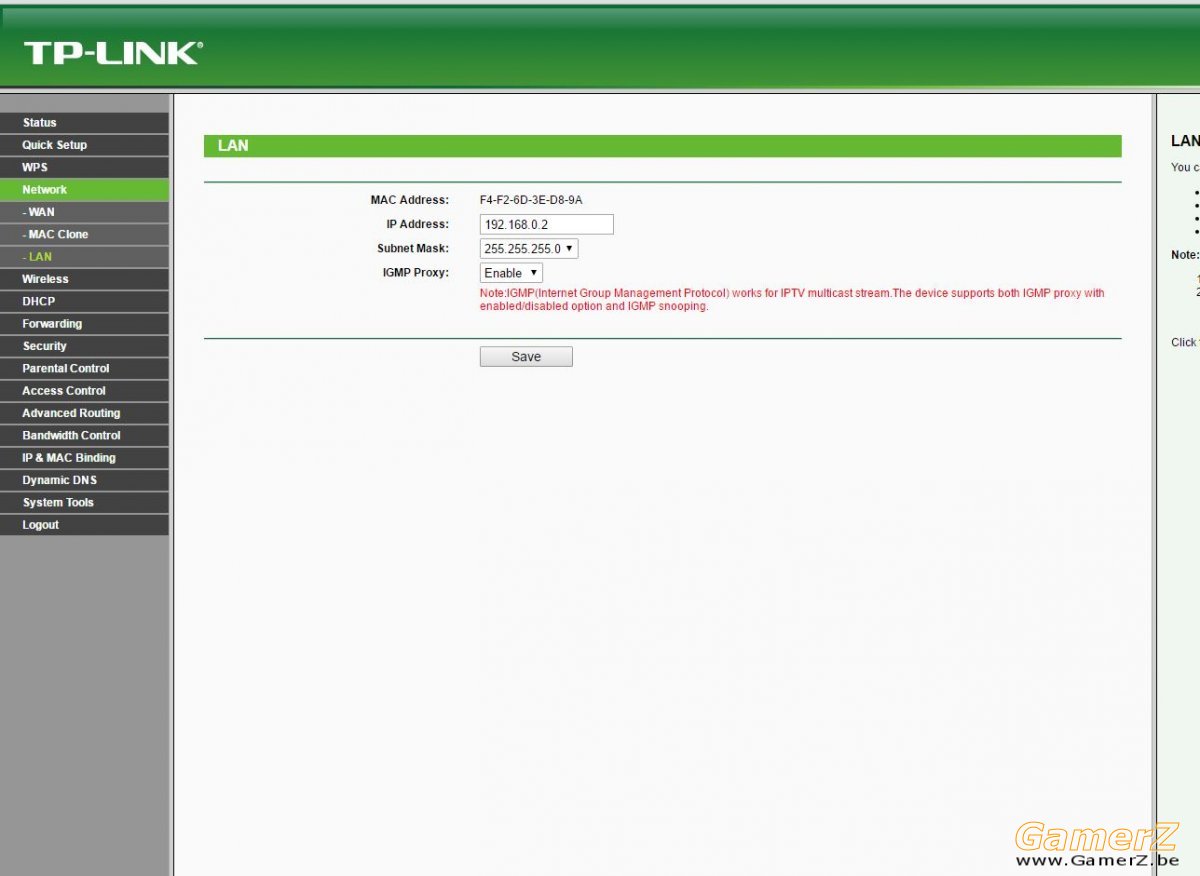Open the Status page in sidebar
The image size is (1200, 876).
[x=84, y=123]
